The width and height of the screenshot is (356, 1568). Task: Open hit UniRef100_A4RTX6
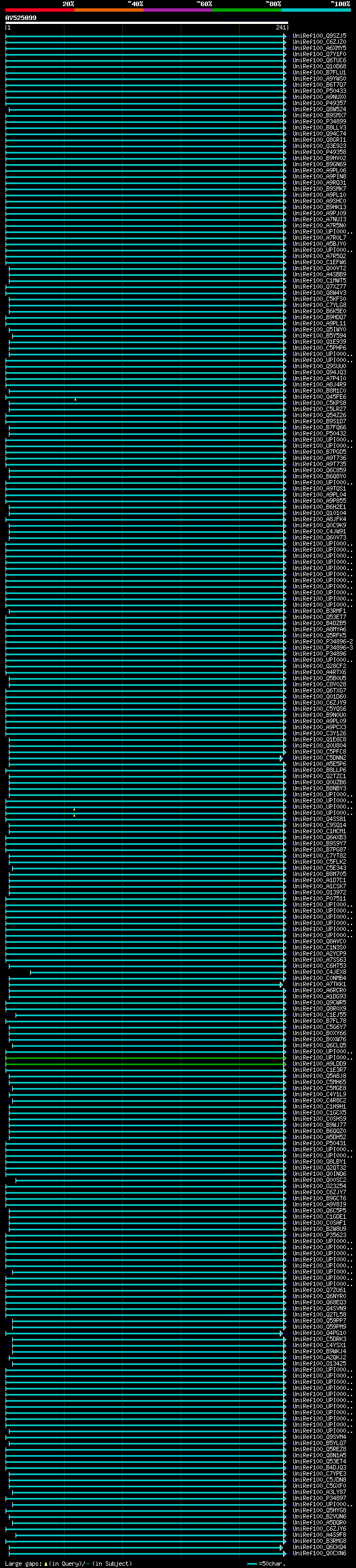pyautogui.click(x=319, y=672)
